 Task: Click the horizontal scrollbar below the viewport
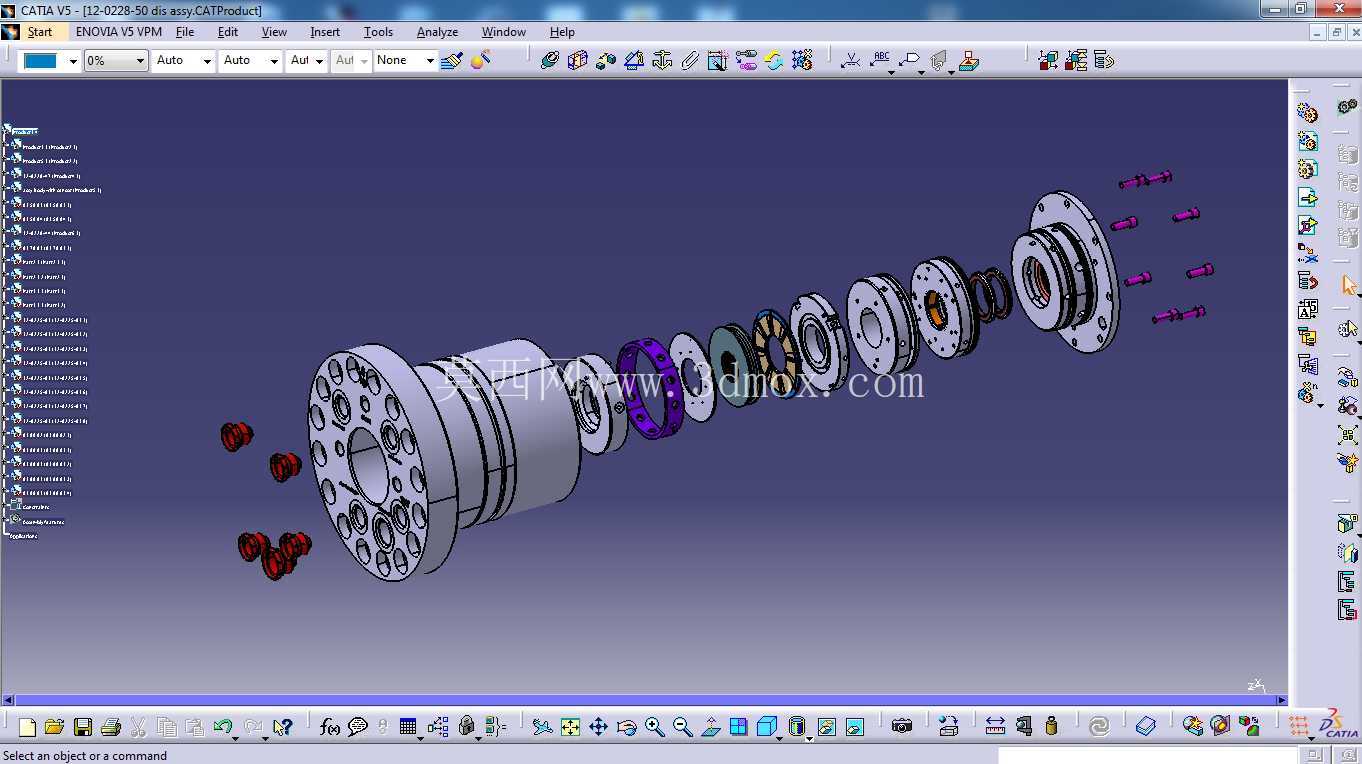click(x=645, y=701)
